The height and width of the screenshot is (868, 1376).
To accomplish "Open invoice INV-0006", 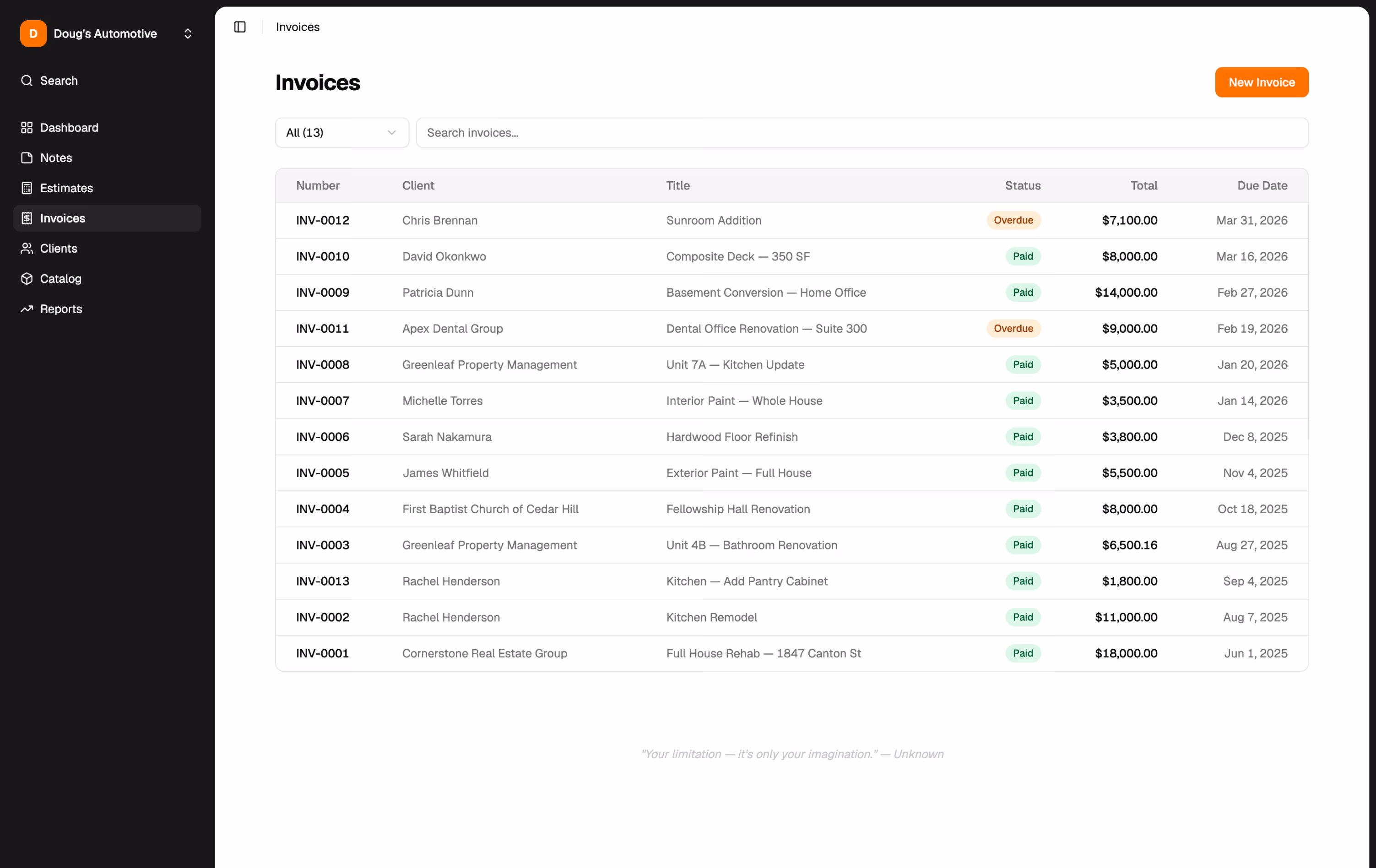I will [792, 437].
